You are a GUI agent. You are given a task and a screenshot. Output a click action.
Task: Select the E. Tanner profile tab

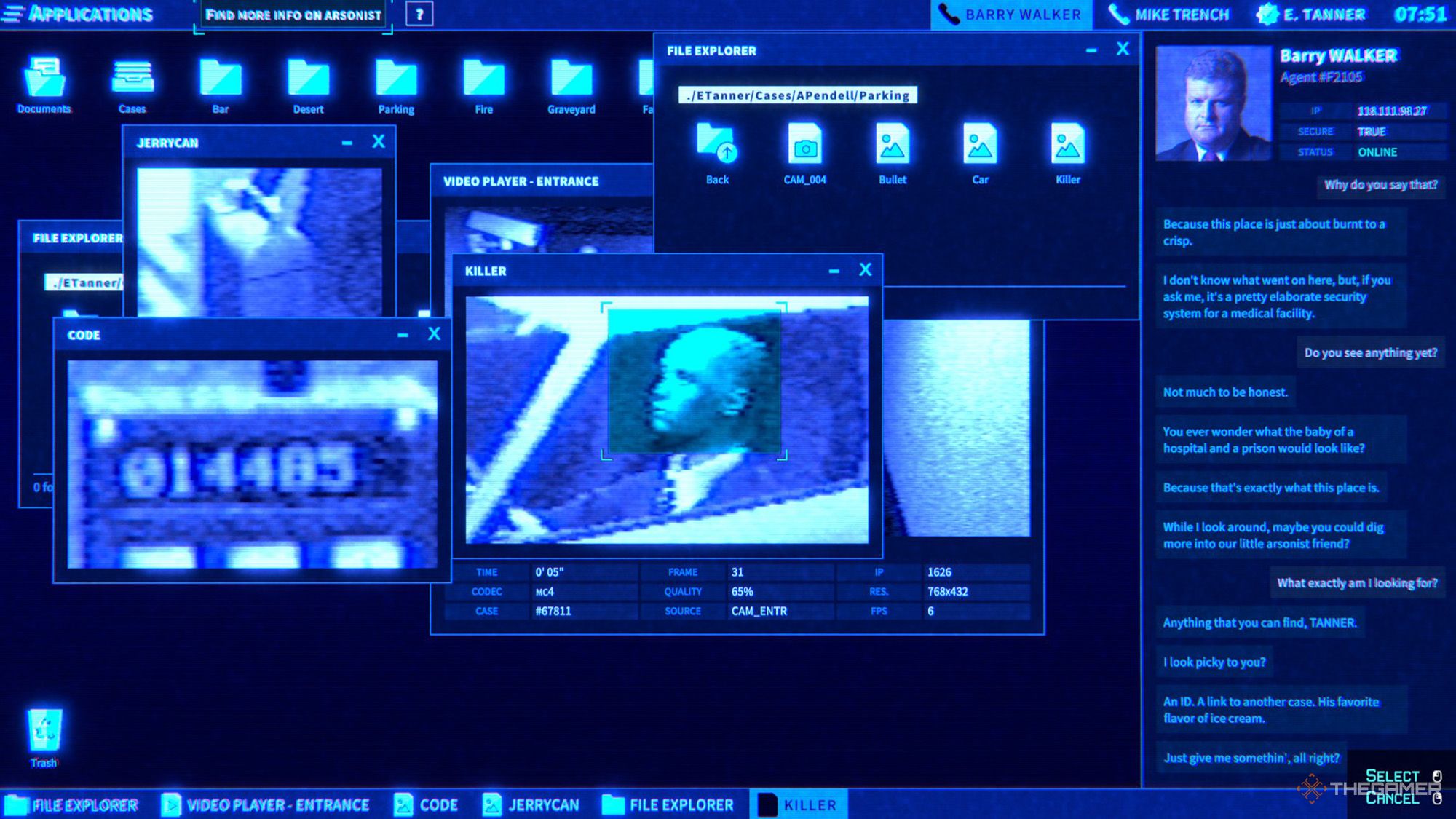[1311, 15]
